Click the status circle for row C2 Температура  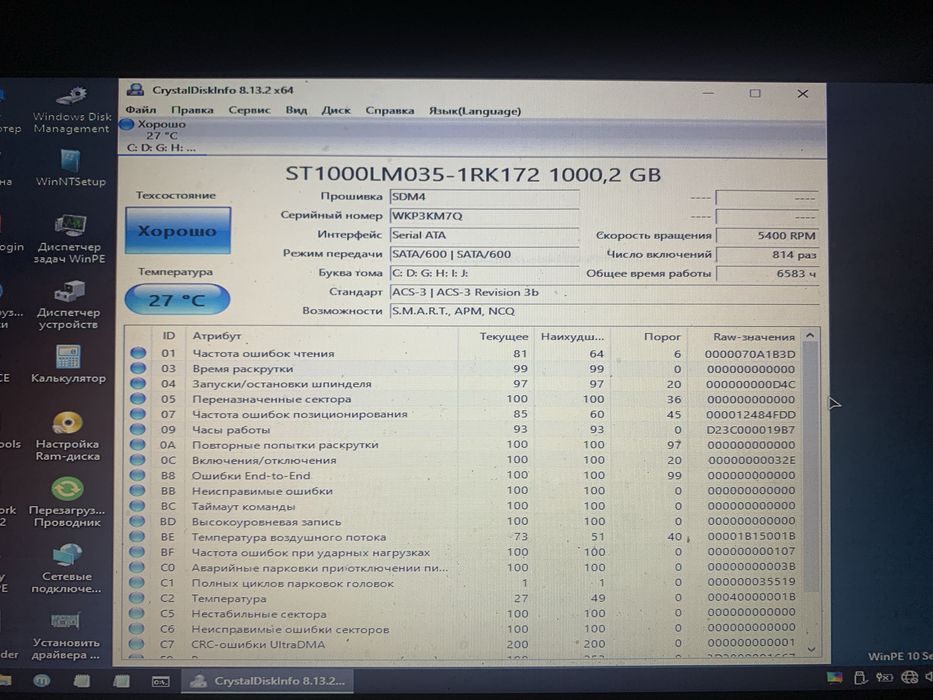[x=137, y=598]
